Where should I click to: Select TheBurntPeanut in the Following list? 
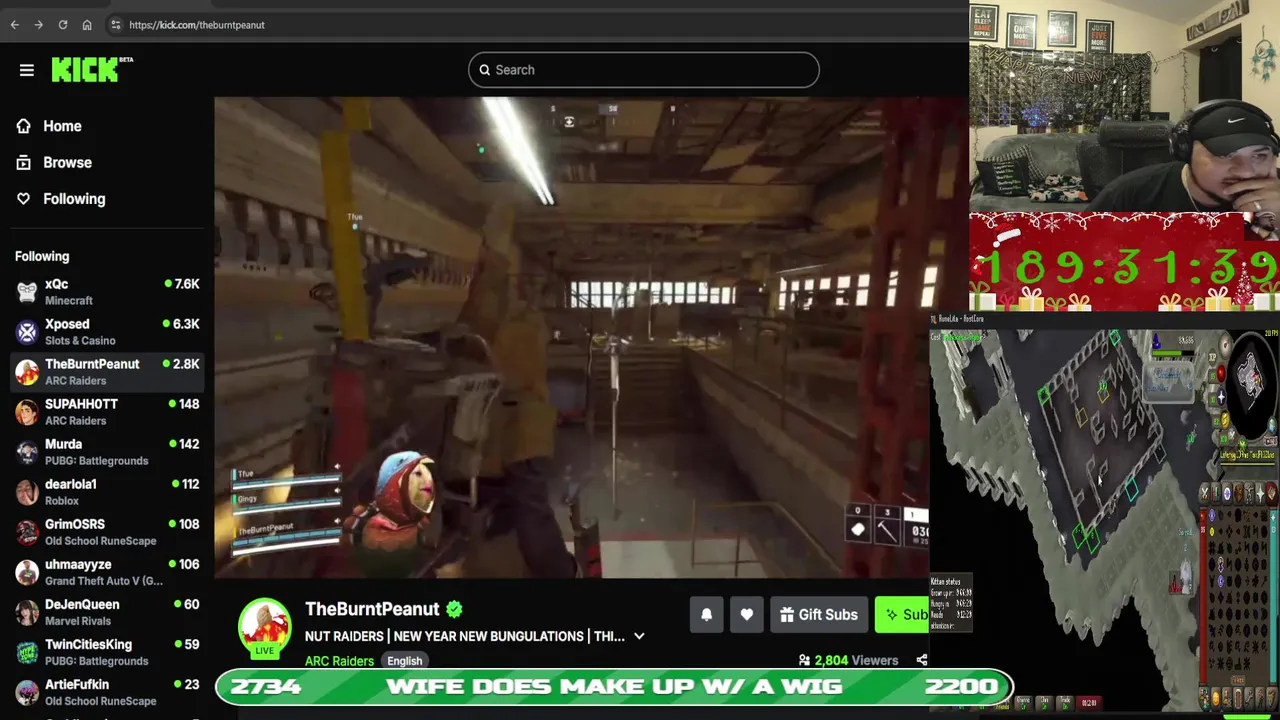tap(107, 372)
